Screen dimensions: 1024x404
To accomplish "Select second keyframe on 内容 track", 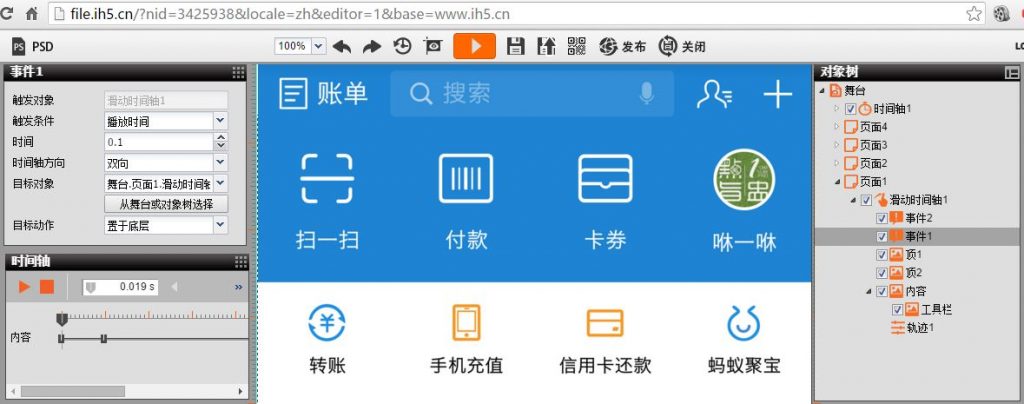I will coord(103,338).
